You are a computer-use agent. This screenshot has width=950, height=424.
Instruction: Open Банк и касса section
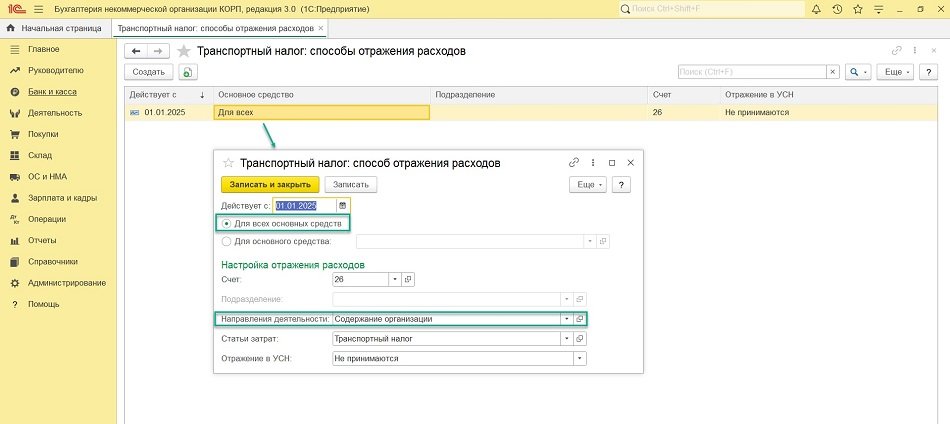click(52, 92)
